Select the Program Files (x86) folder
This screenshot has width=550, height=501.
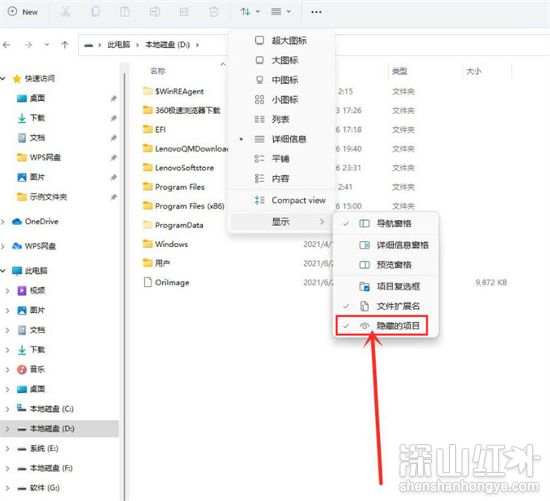[183, 206]
